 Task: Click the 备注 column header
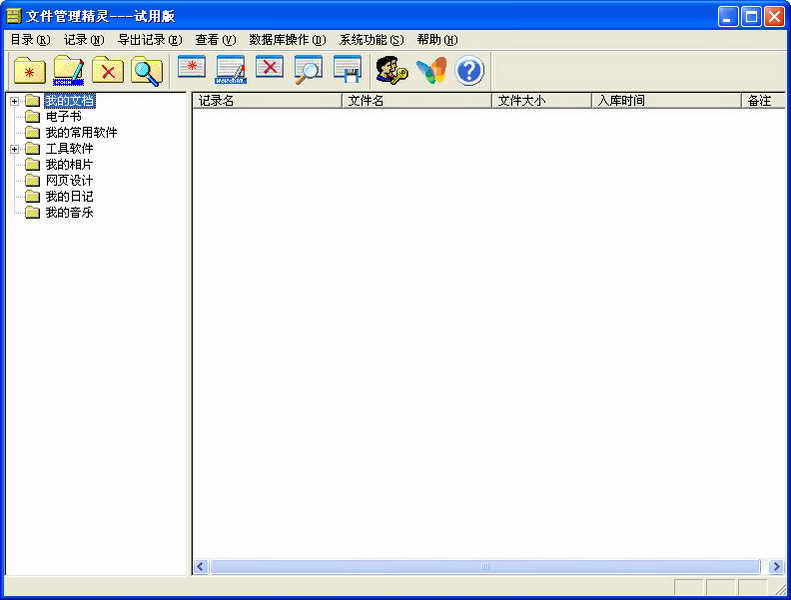[x=763, y=101]
